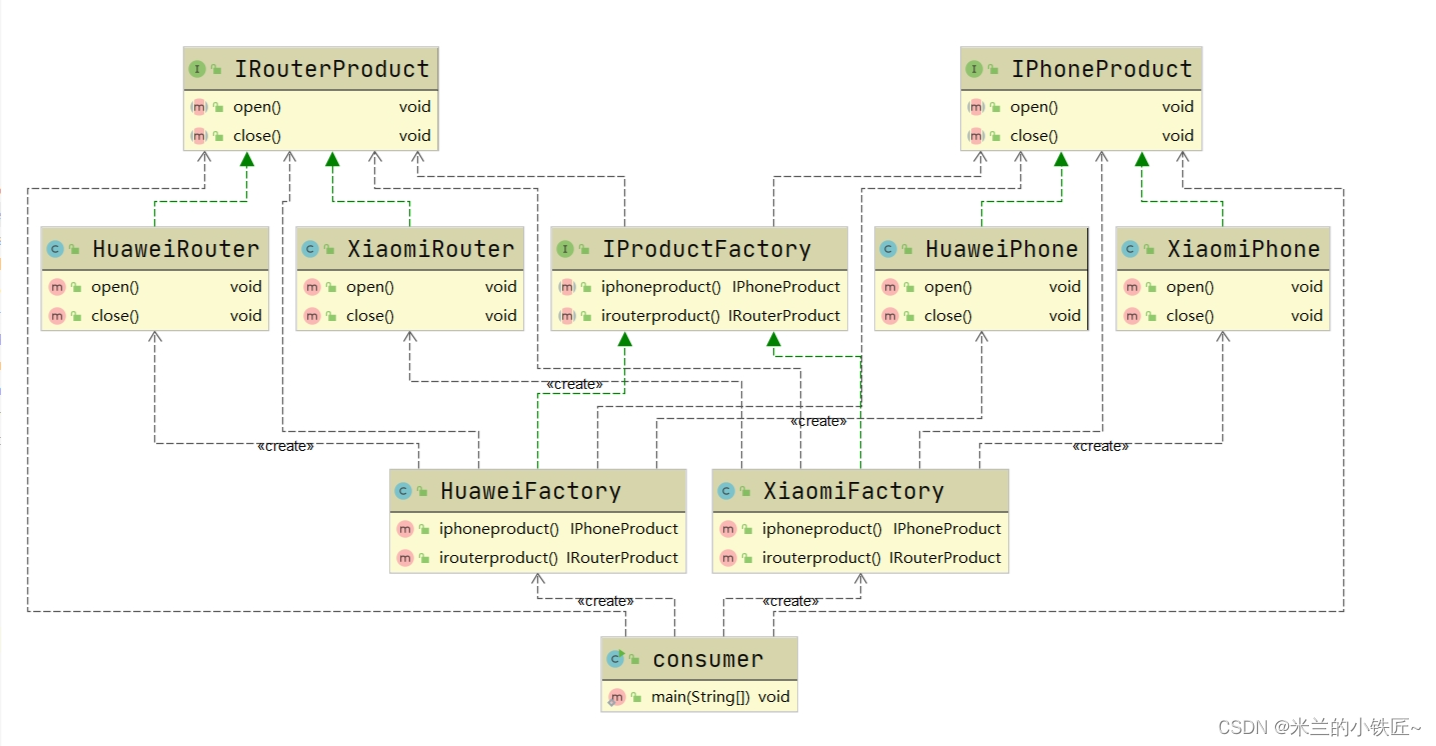Click method icon beside XiaomiFactory irouterproduct()
The image size is (1436, 746).
pos(728,558)
